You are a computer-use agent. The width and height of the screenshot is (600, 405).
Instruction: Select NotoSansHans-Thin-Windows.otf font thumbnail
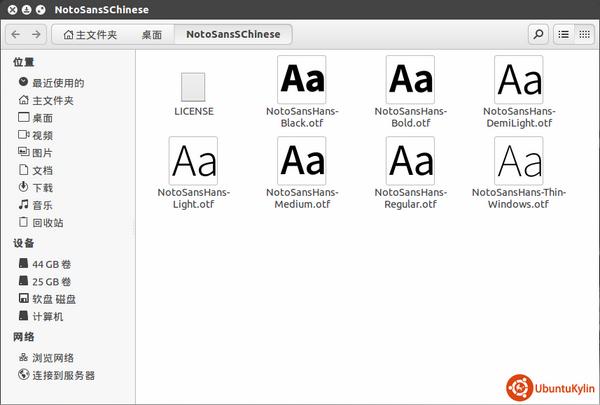pos(519,161)
